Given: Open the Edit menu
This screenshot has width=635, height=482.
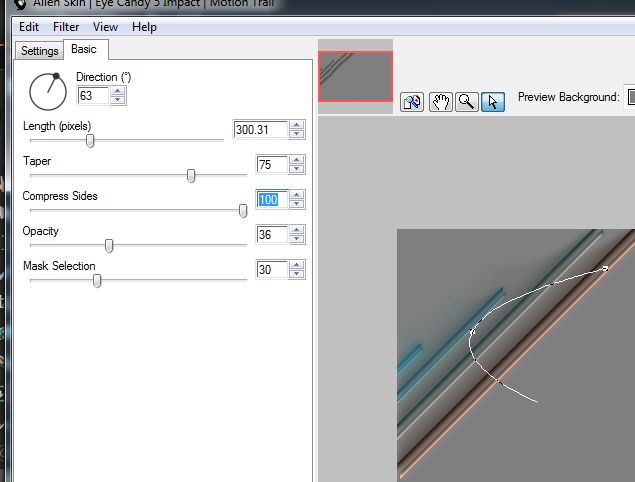Looking at the screenshot, I should coord(29,27).
